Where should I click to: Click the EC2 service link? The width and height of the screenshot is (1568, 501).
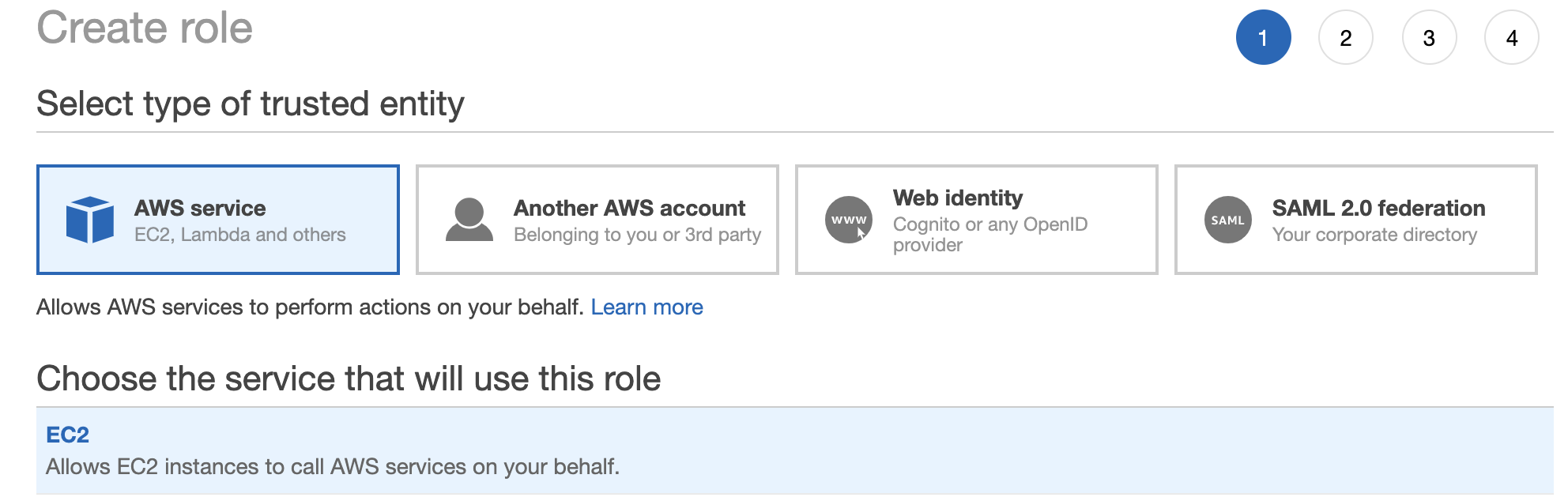[x=67, y=435]
